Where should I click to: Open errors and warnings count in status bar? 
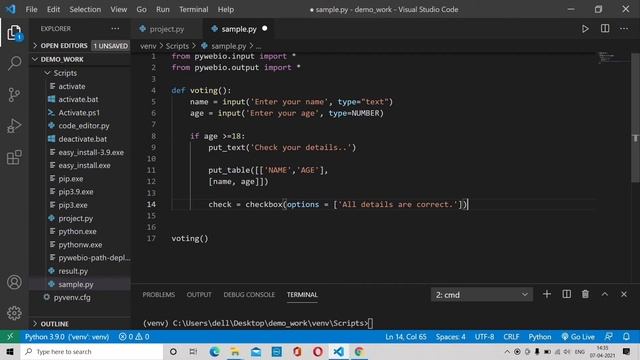pyautogui.click(x=134, y=337)
